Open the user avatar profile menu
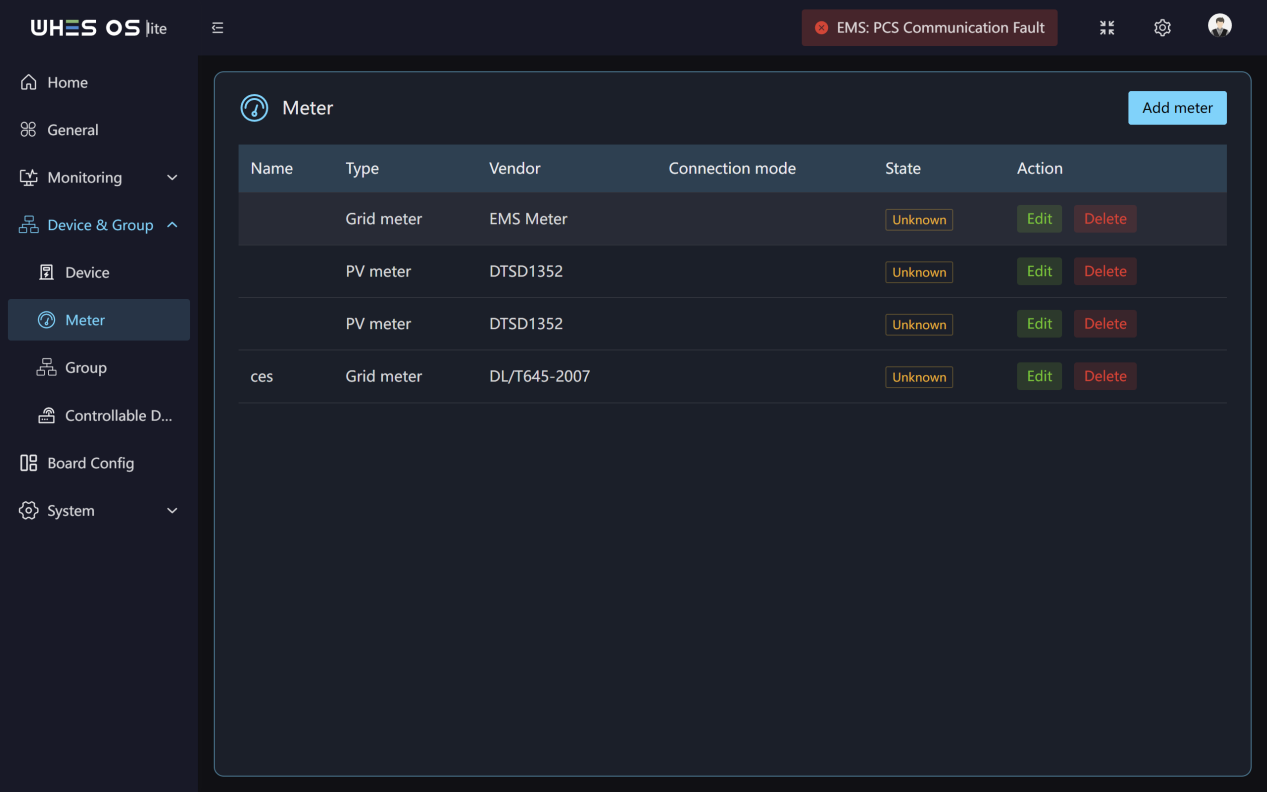1267x792 pixels. click(1219, 26)
